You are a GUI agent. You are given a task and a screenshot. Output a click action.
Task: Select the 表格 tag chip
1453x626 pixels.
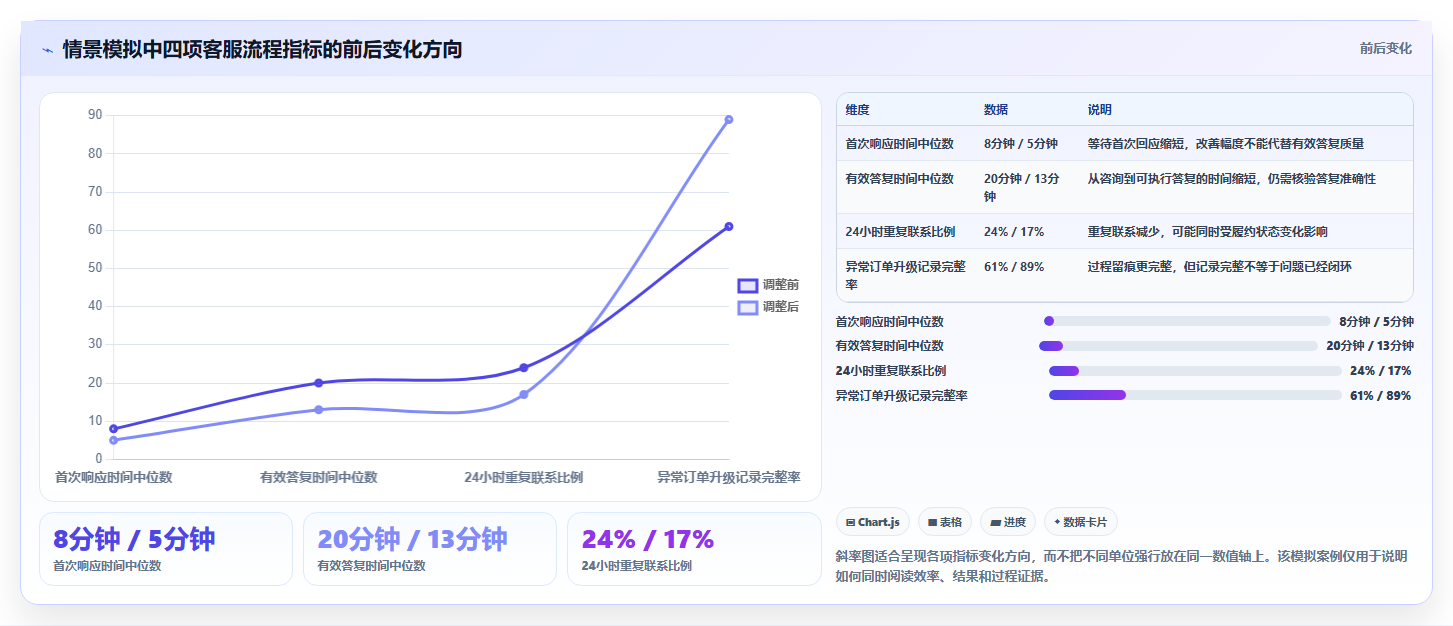[945, 522]
